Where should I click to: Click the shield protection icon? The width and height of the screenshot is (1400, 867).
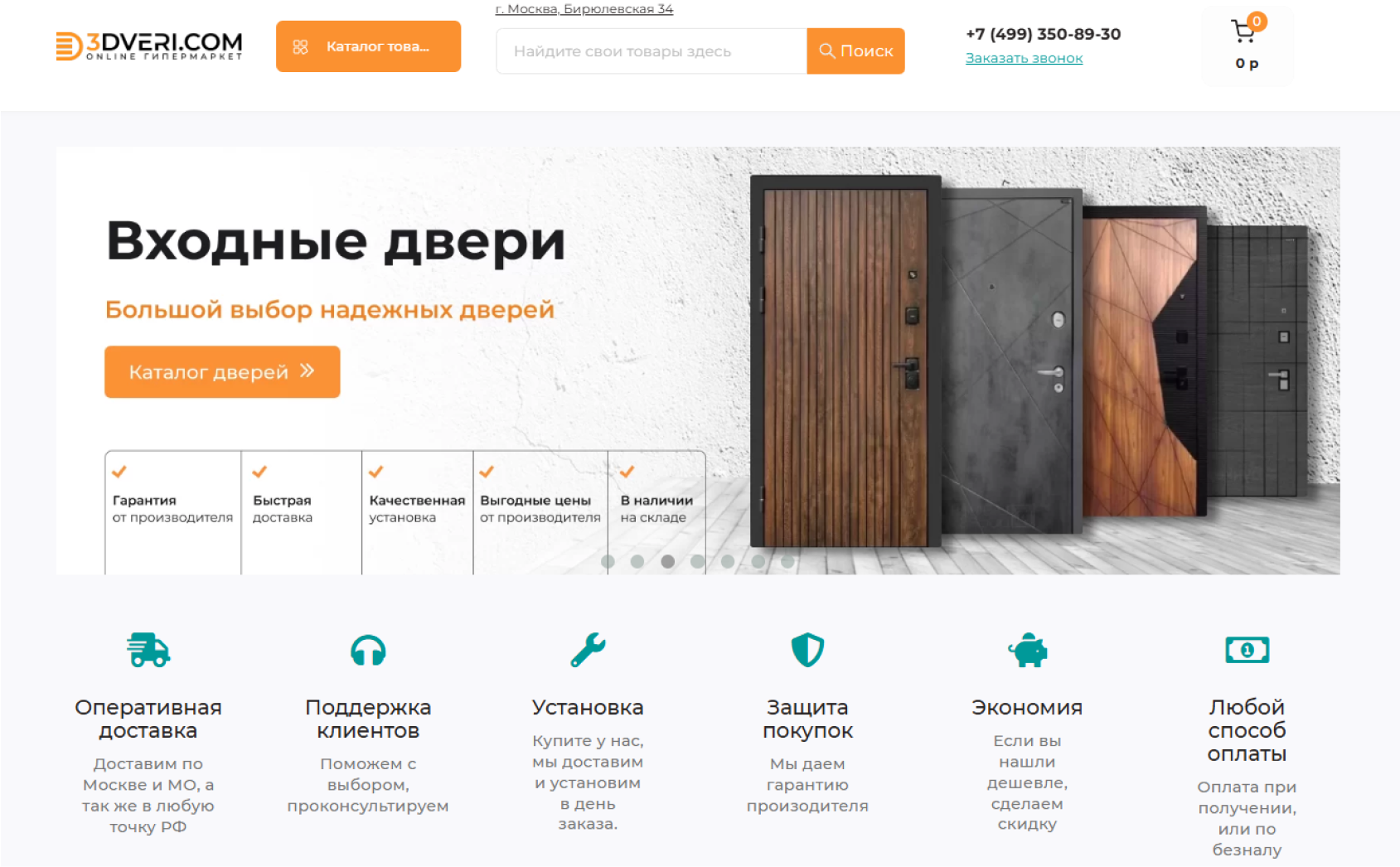click(807, 650)
